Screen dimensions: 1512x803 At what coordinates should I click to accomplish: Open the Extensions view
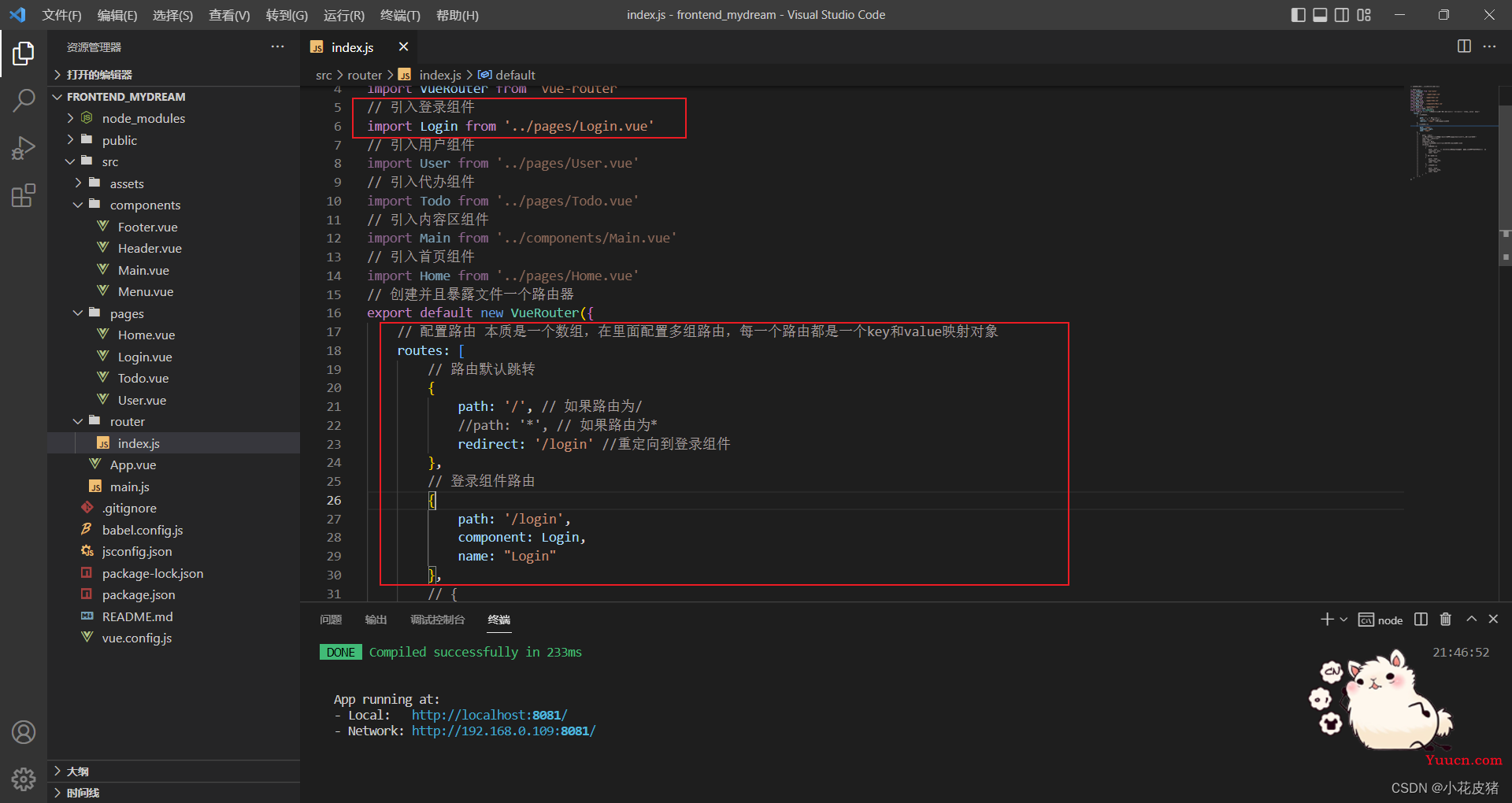coord(24,195)
